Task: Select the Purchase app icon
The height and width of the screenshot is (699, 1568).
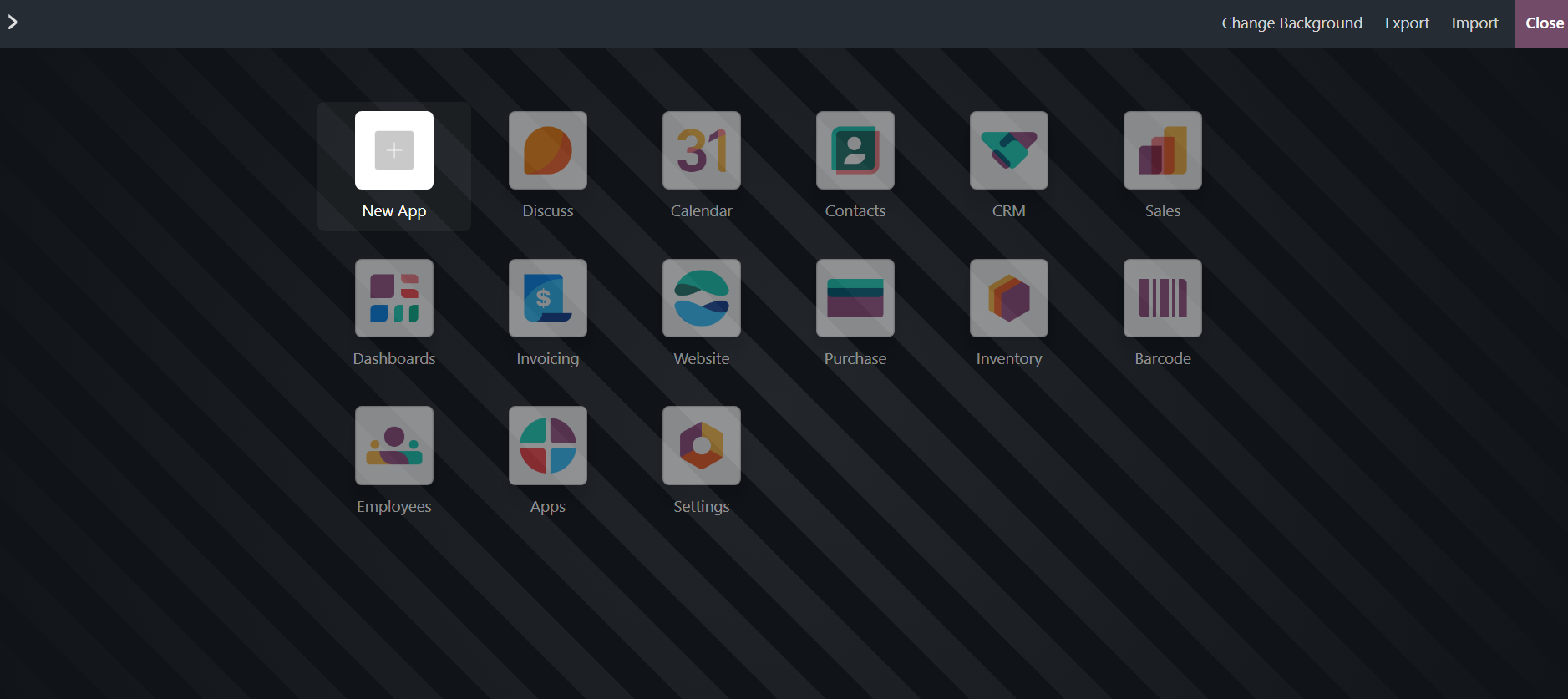Action: (855, 299)
